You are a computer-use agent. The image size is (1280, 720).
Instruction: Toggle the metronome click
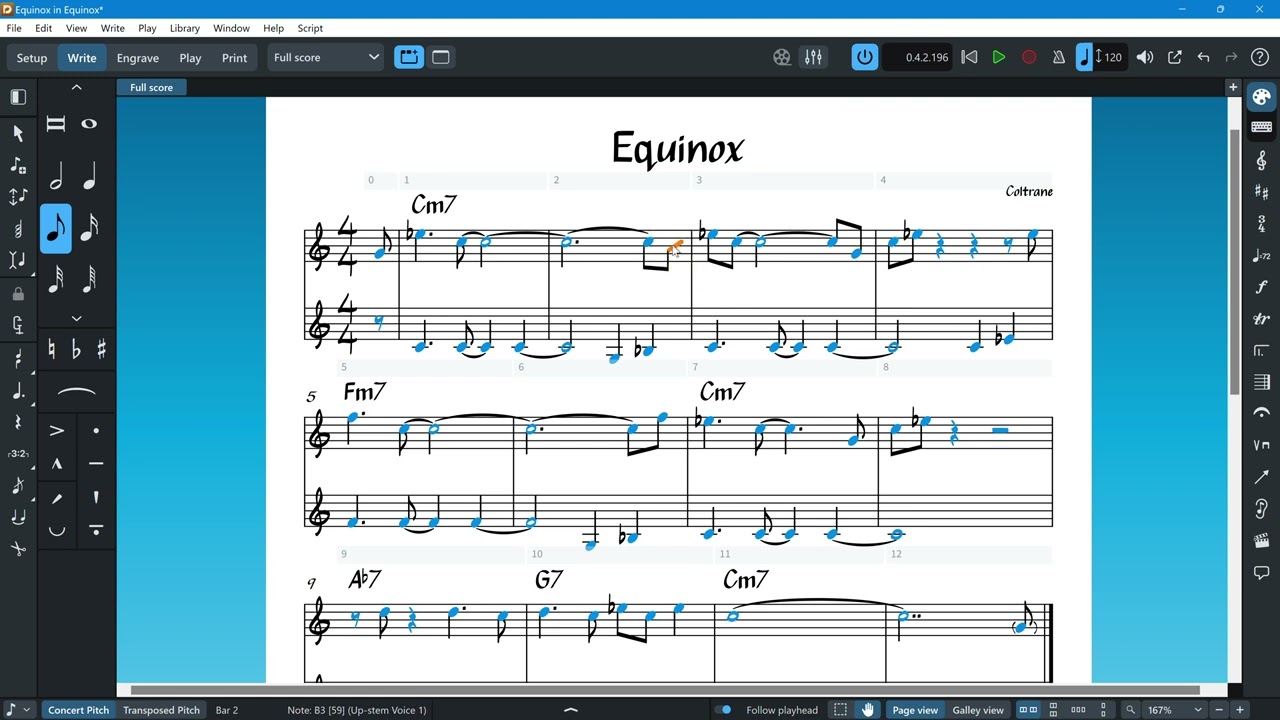click(x=1058, y=57)
